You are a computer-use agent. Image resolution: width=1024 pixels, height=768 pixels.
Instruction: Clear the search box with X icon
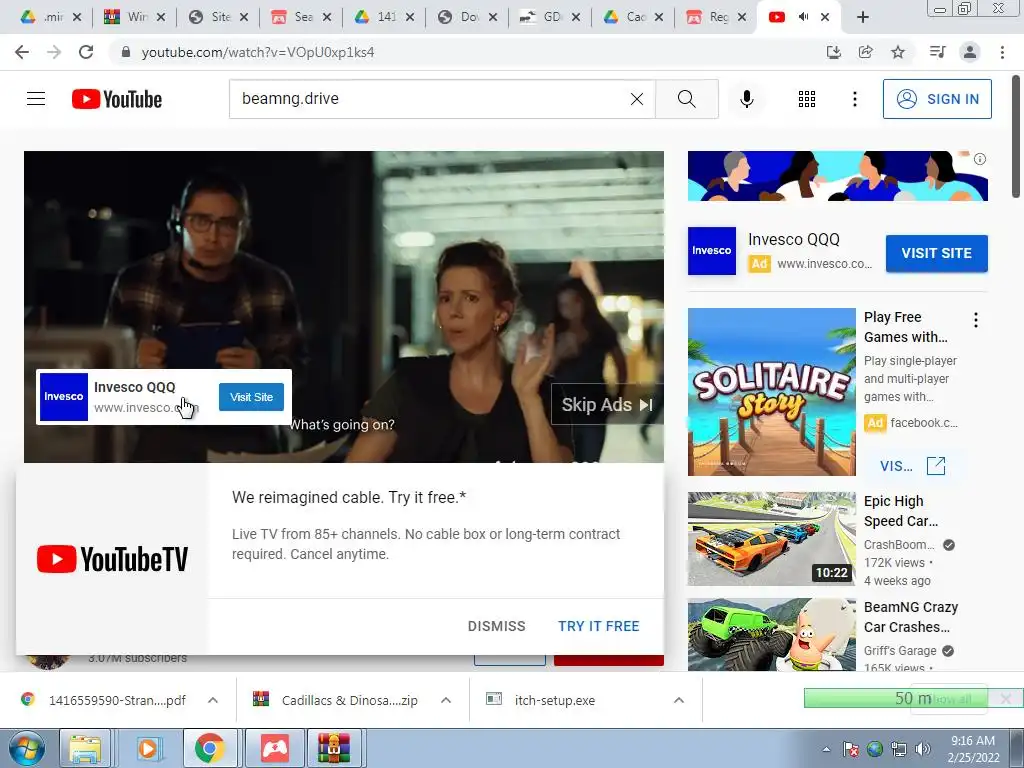[x=637, y=99]
